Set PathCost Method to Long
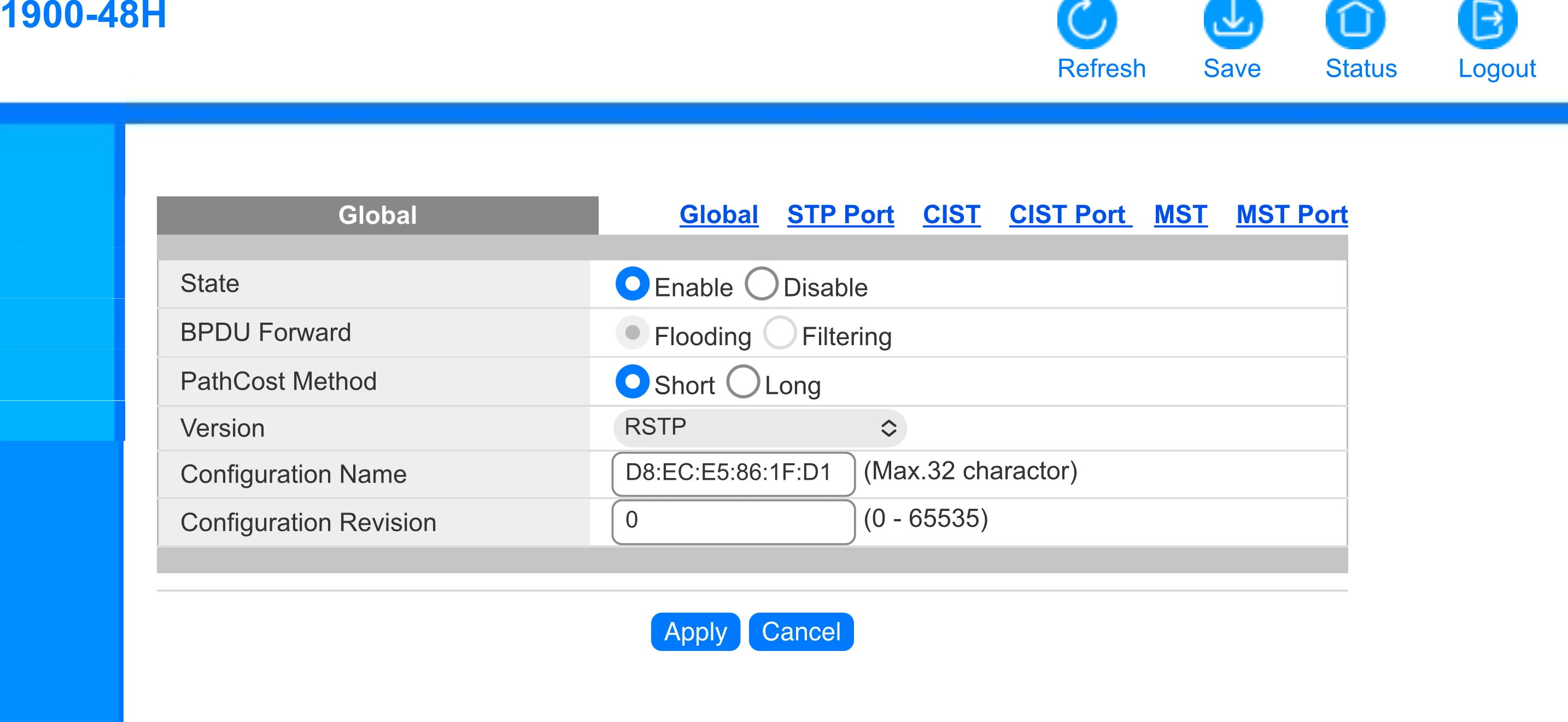 (742, 382)
